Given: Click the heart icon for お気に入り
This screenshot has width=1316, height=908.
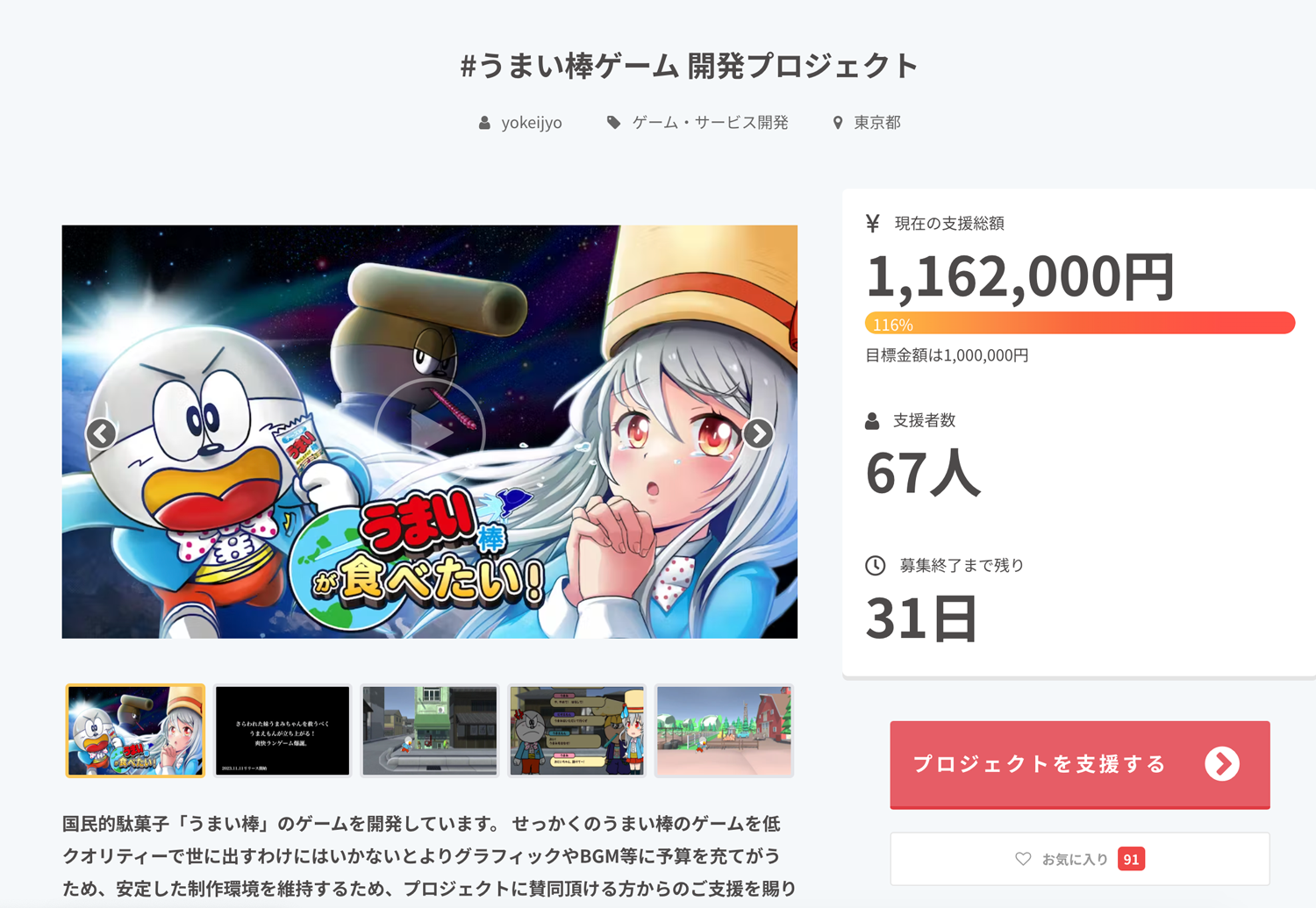Looking at the screenshot, I should pos(1023,859).
